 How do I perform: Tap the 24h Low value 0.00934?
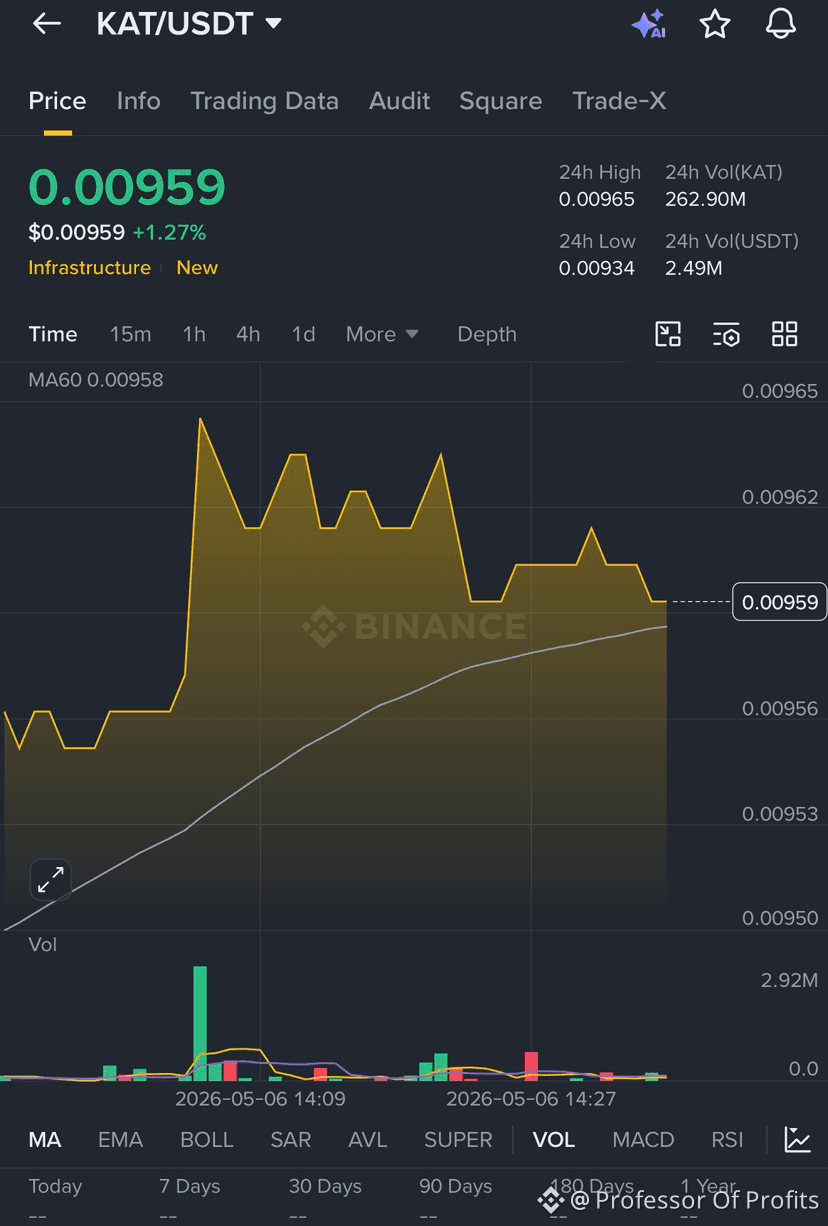597,268
